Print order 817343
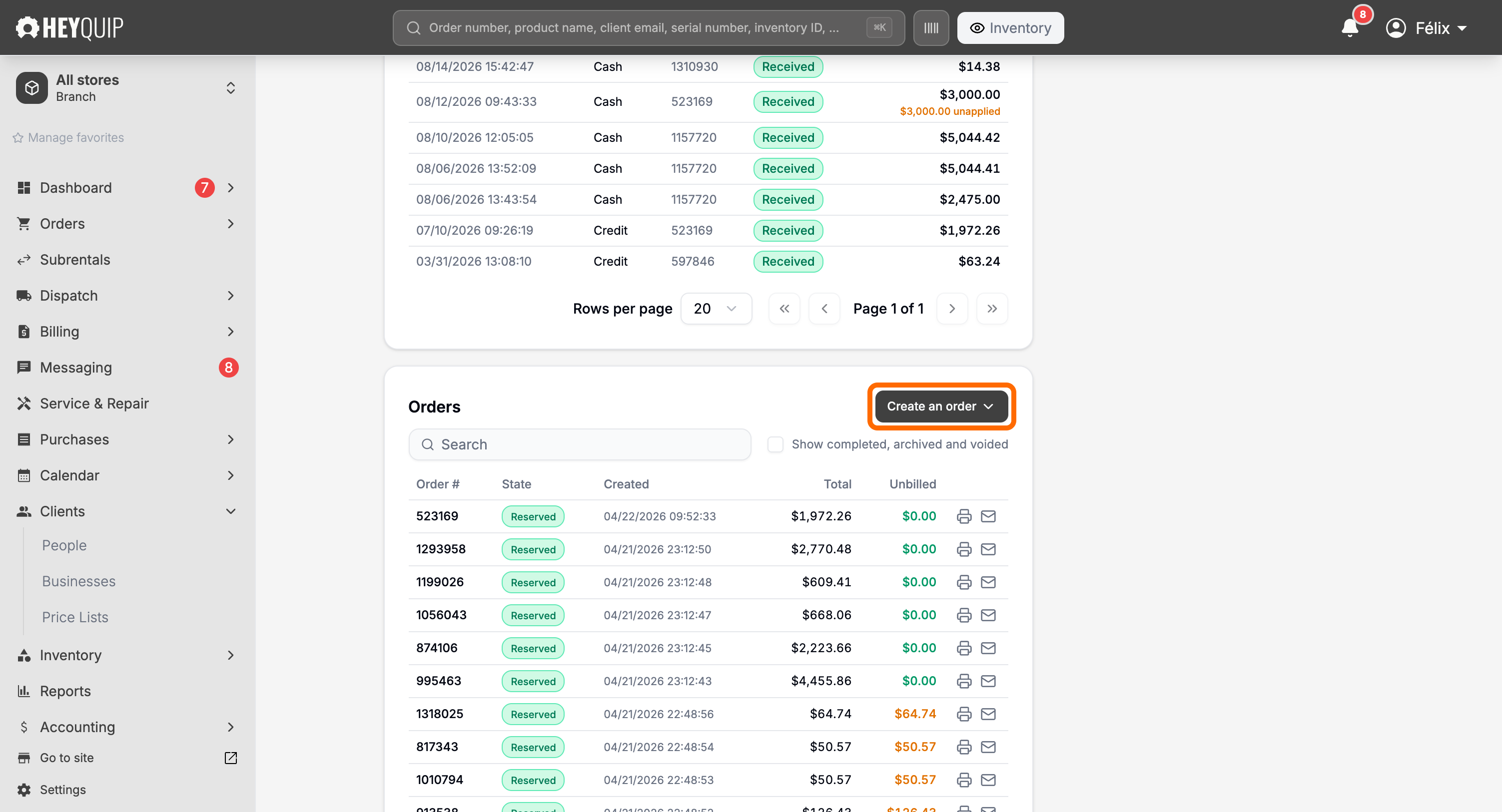 point(964,747)
